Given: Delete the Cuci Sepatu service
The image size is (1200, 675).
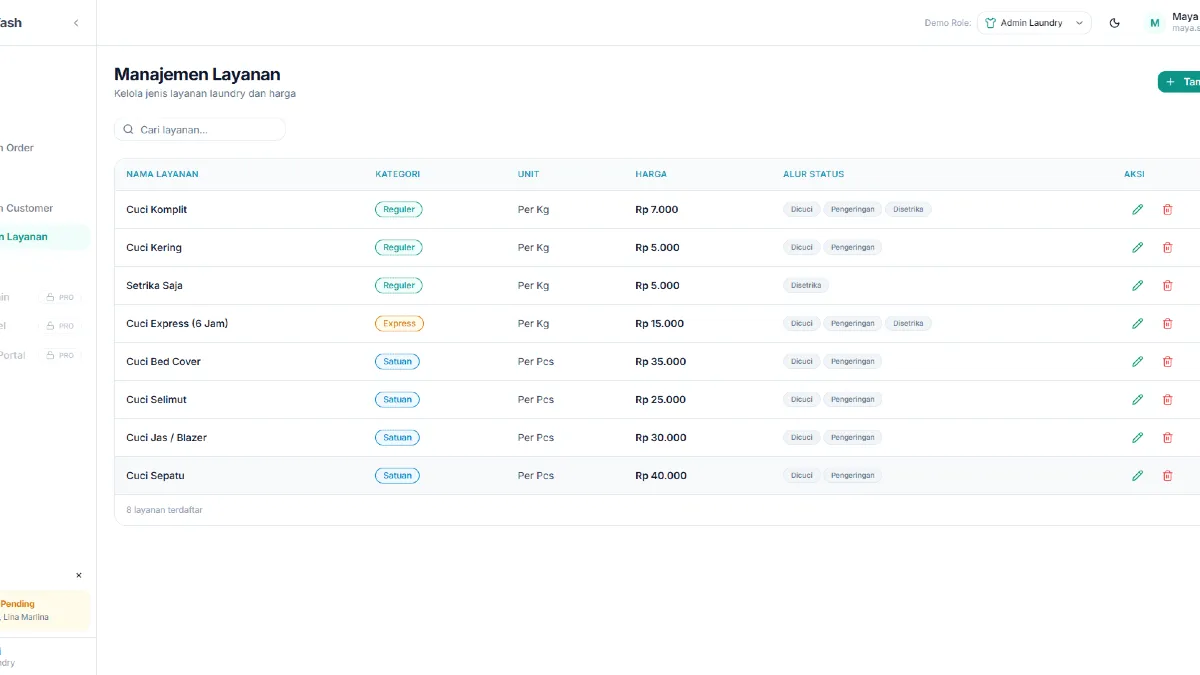Looking at the screenshot, I should click(1167, 475).
